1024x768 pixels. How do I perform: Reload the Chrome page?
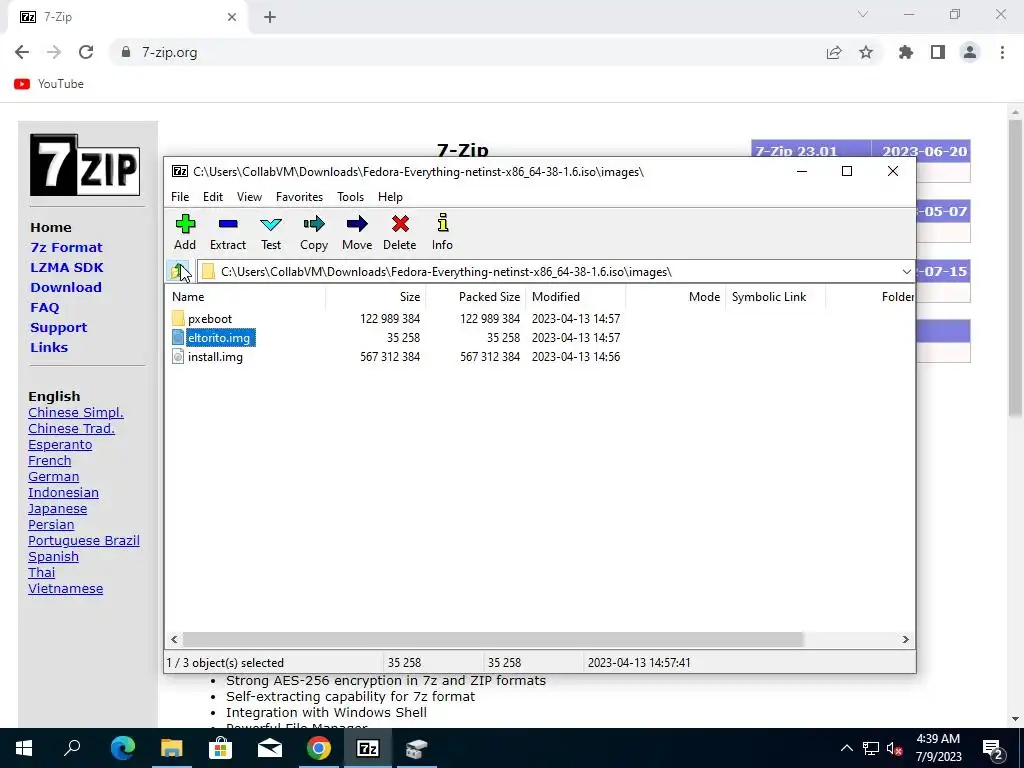tap(86, 52)
